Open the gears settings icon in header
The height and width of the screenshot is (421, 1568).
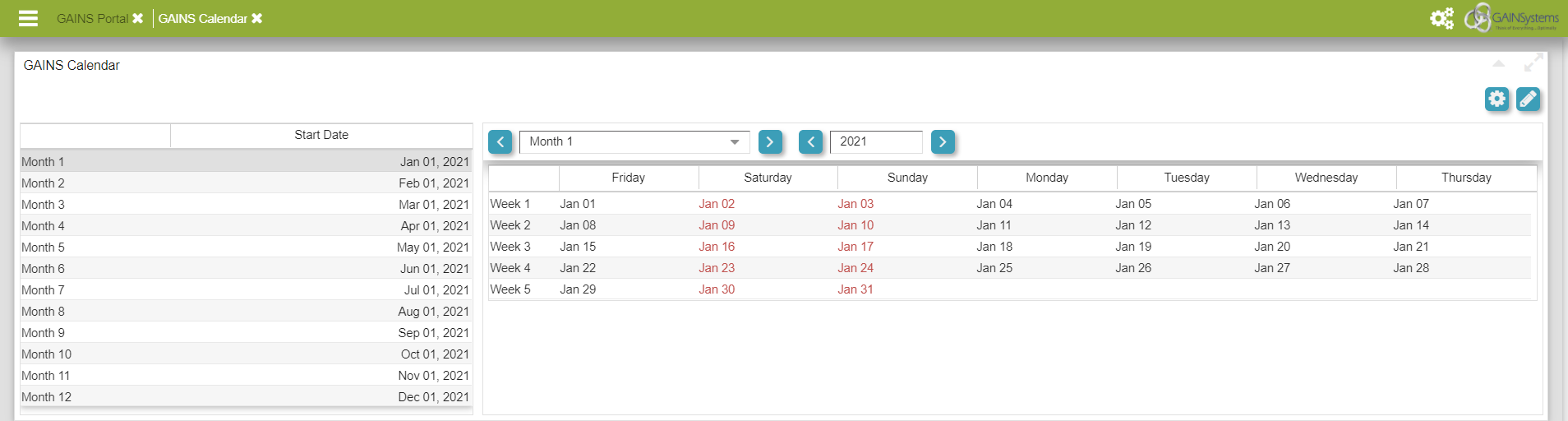pos(1441,18)
